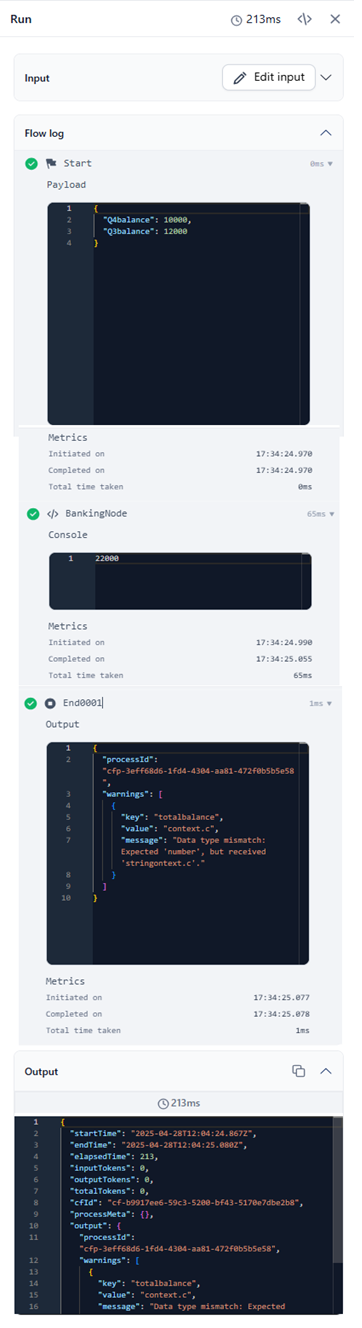Collapse the Flow log section
Screen dimensions: 362x1328
tap(325, 132)
